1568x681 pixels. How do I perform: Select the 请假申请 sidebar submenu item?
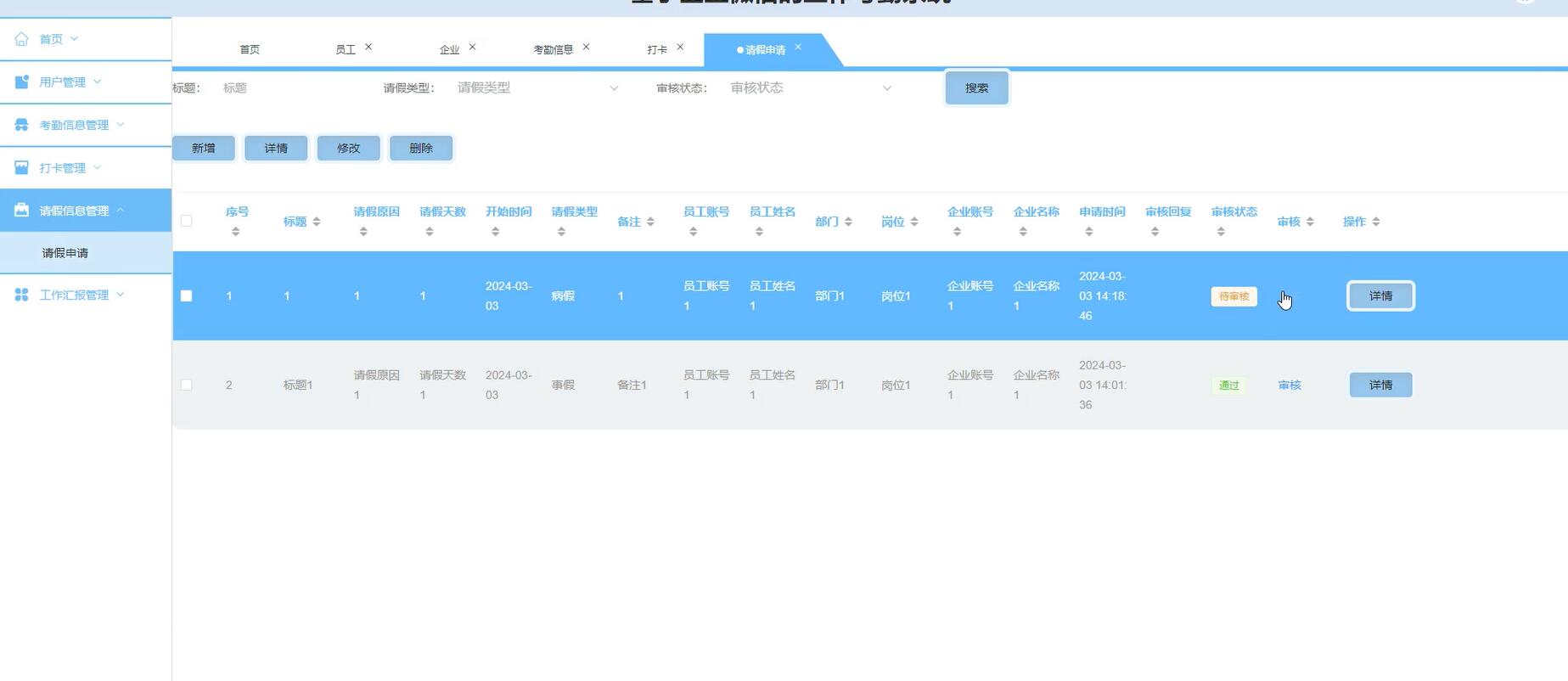coord(85,253)
